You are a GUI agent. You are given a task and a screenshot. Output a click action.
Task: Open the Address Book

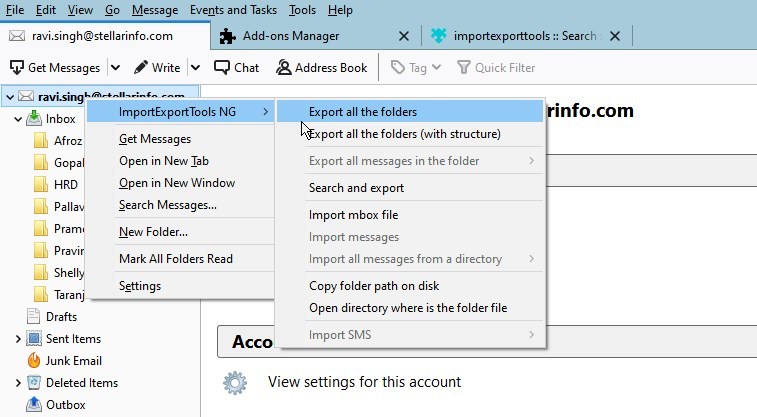click(284, 68)
